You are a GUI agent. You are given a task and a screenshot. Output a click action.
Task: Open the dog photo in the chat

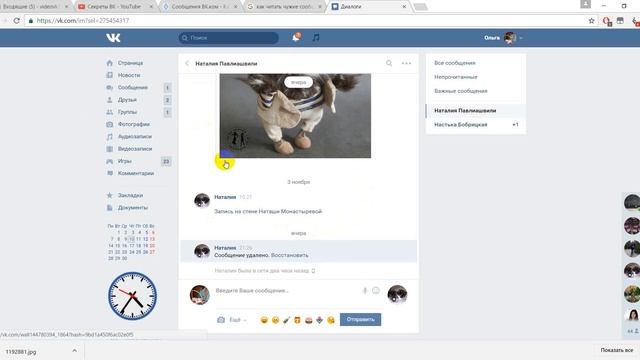point(295,116)
